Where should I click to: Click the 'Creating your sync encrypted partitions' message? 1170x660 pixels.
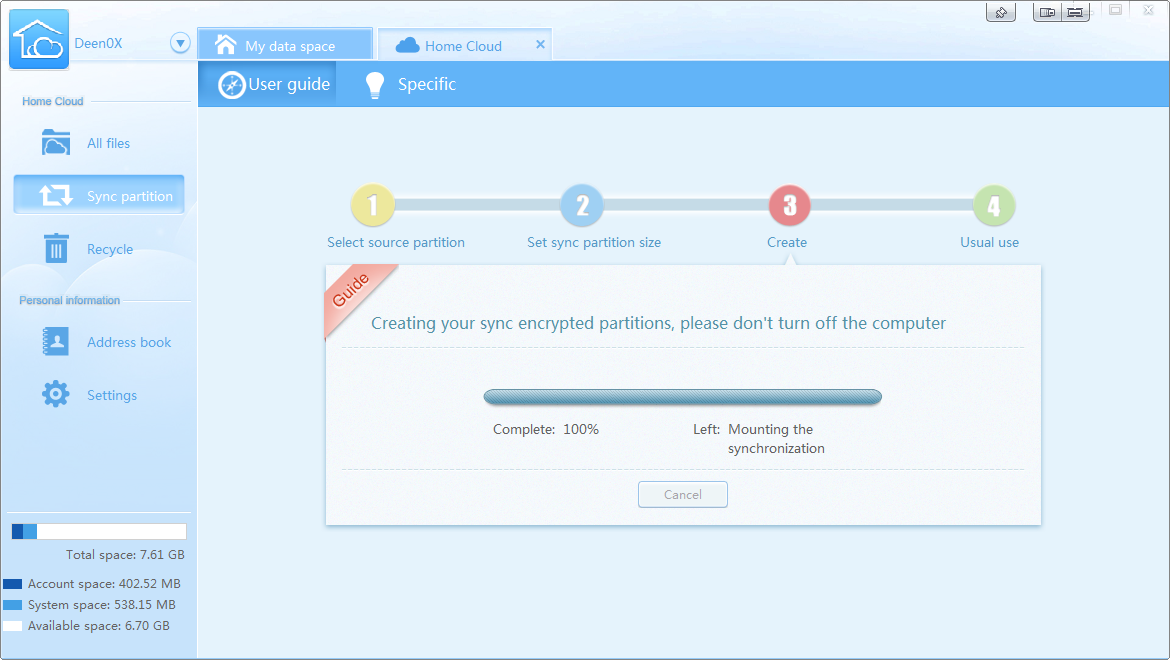(658, 323)
